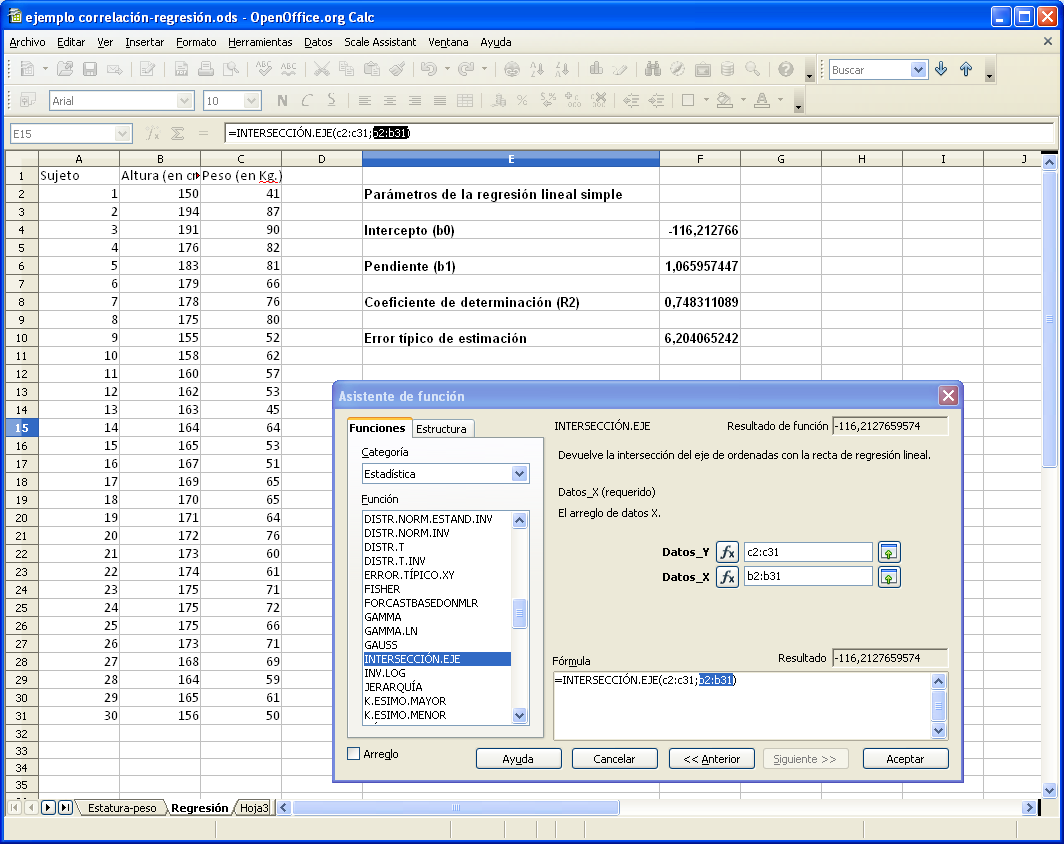Click the find next down arrow

[940, 70]
